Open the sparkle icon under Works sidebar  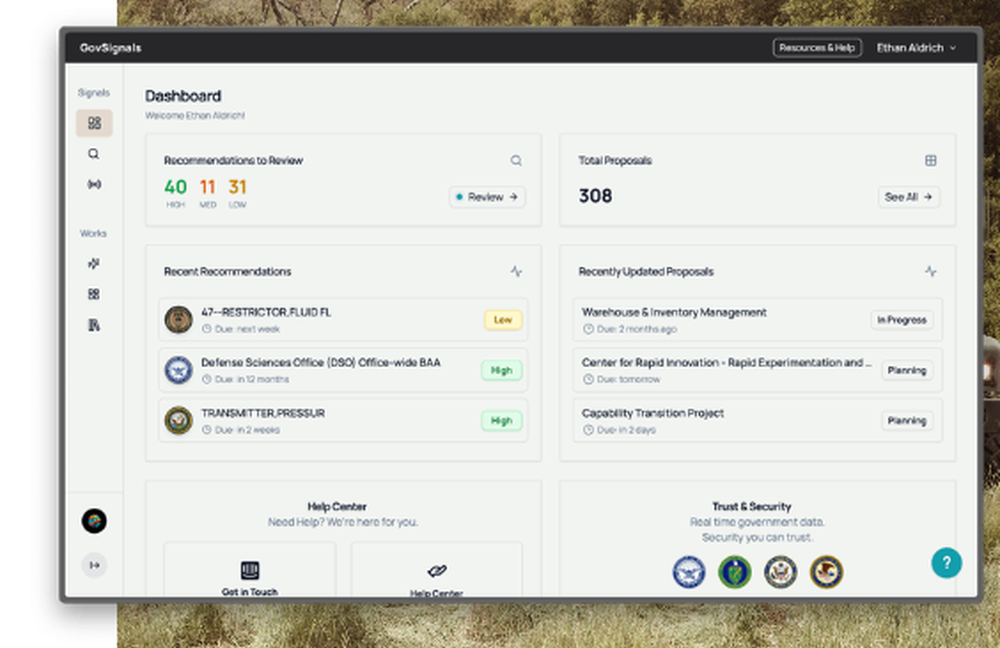coord(94,263)
